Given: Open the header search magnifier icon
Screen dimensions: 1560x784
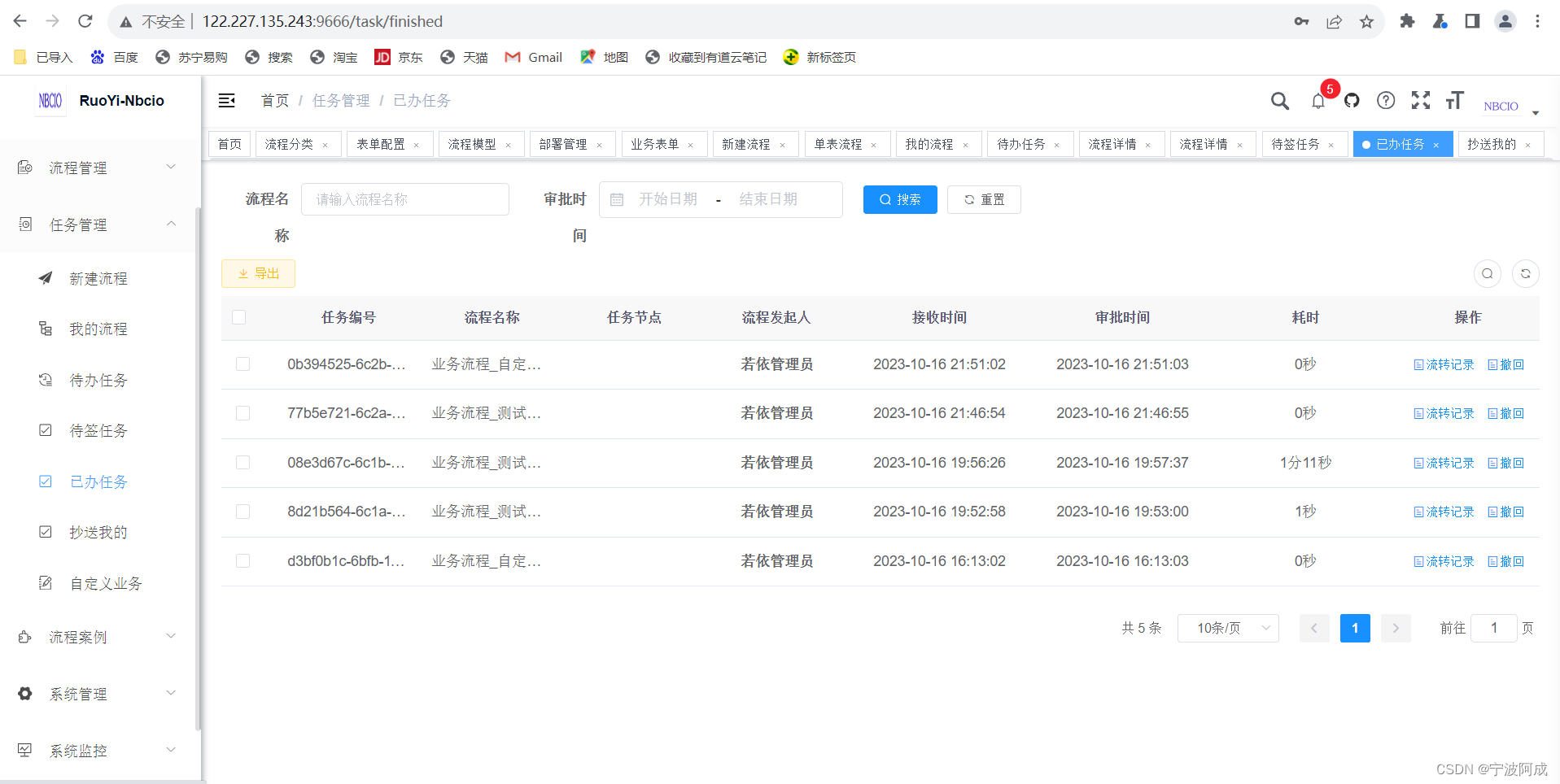Looking at the screenshot, I should (1280, 101).
